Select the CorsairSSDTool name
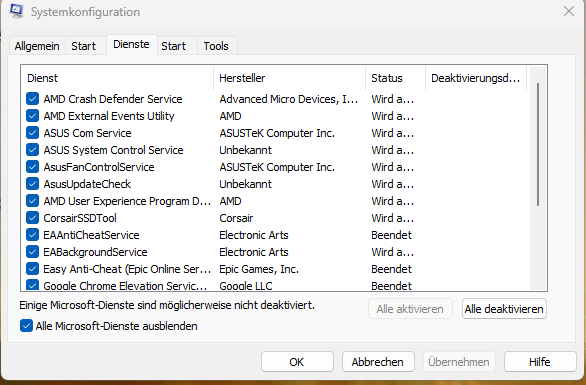The height and width of the screenshot is (385, 586). tap(80, 218)
